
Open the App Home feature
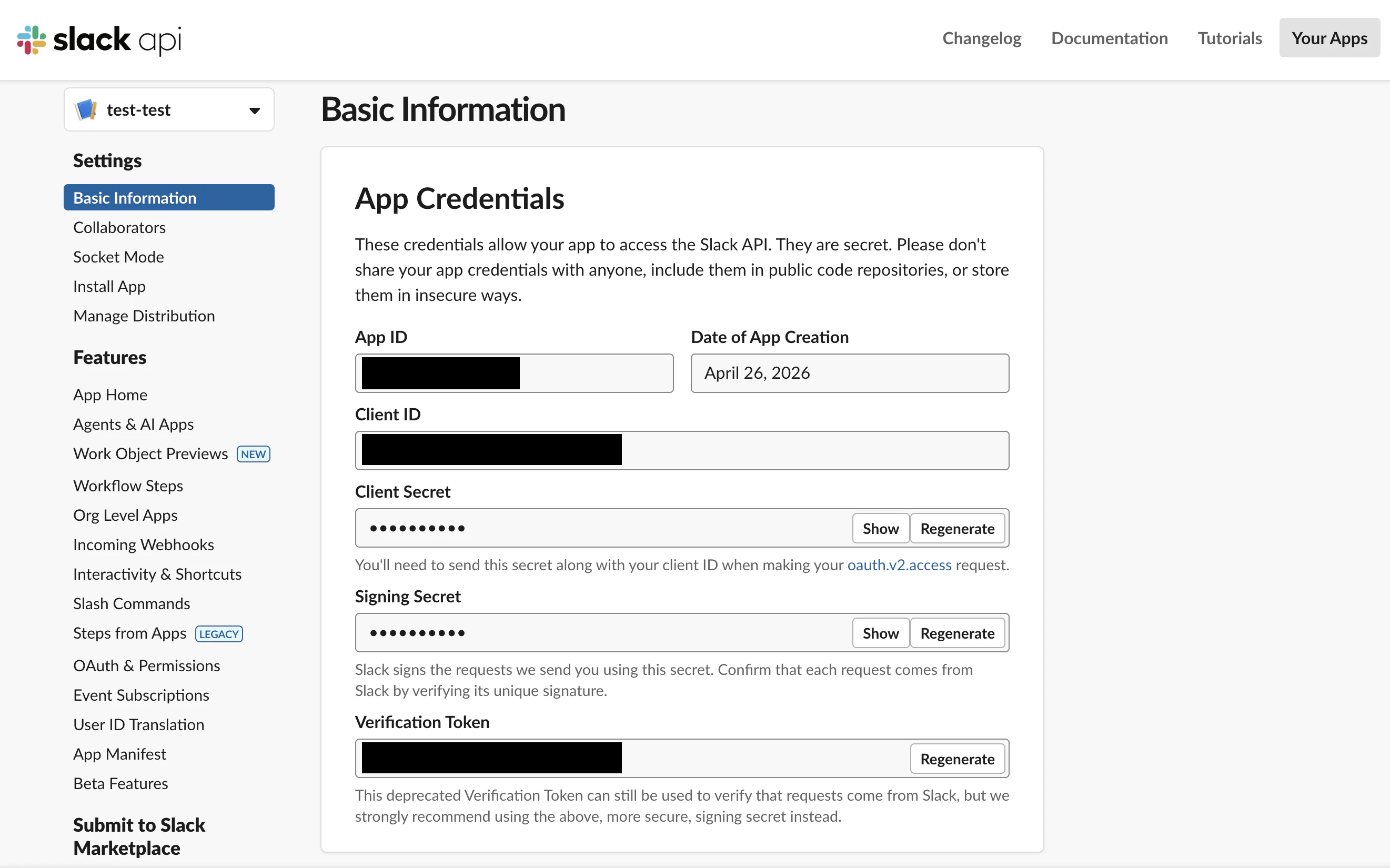[110, 395]
